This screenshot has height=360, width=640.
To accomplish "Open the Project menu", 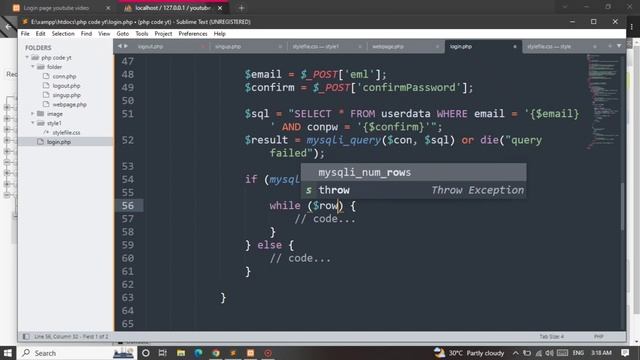I will coord(163,34).
